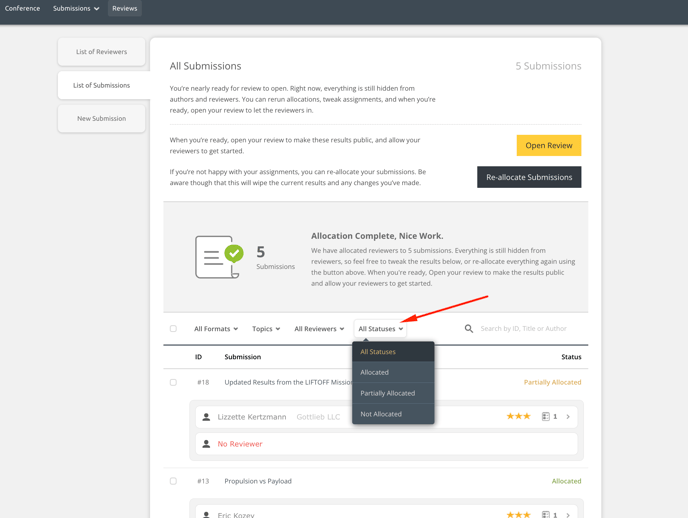Click the document count icon in Lizzette's row
This screenshot has height=518, width=688.
546,417
